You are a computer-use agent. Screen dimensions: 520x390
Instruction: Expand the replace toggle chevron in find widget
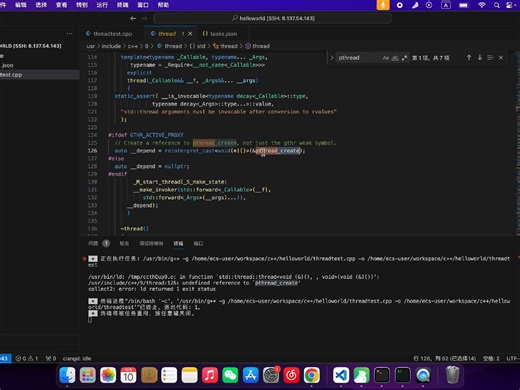pos(332,58)
